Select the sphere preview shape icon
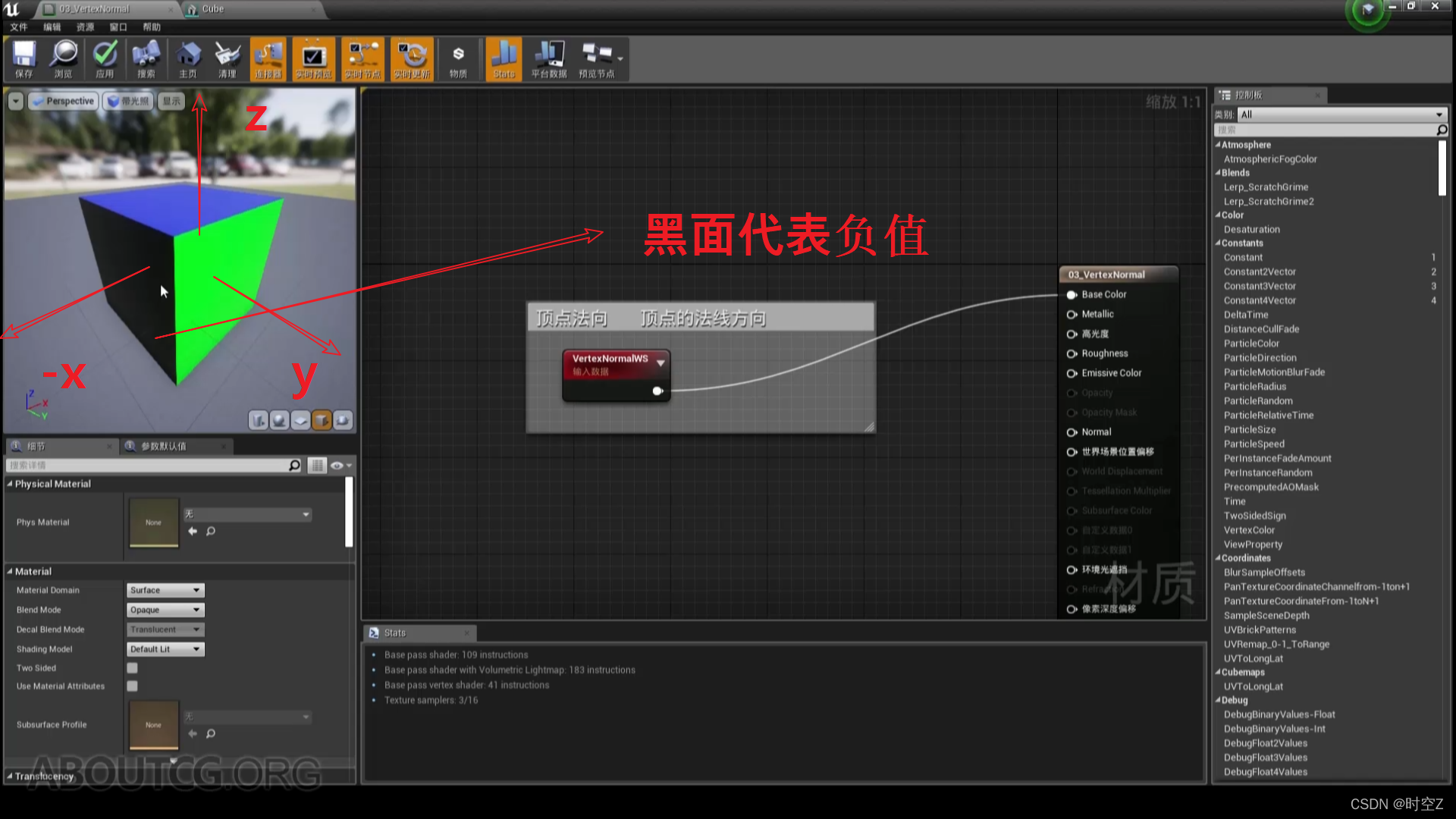Screen dimensions: 1456x819 coord(279,420)
